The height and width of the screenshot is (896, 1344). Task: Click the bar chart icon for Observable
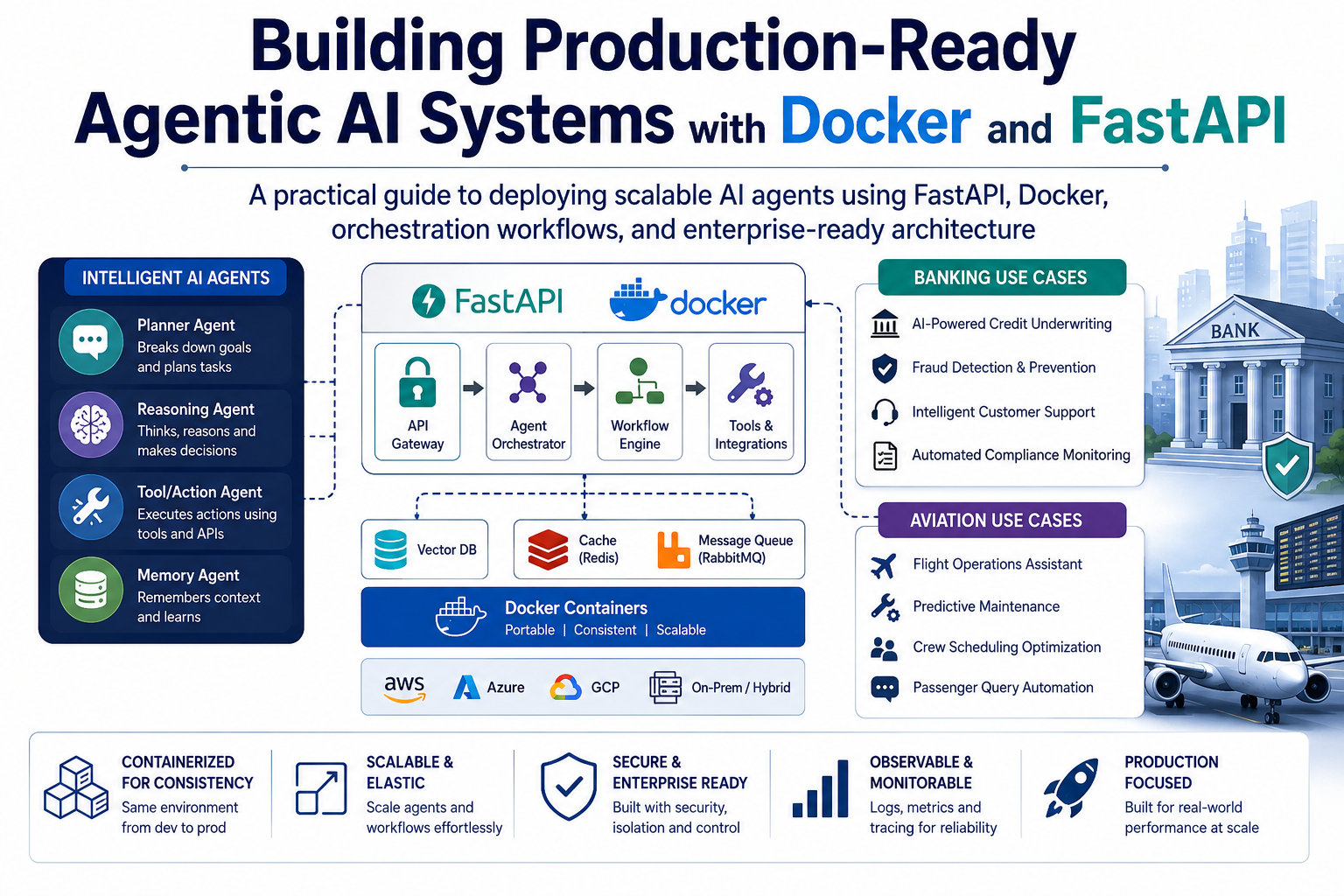[820, 788]
